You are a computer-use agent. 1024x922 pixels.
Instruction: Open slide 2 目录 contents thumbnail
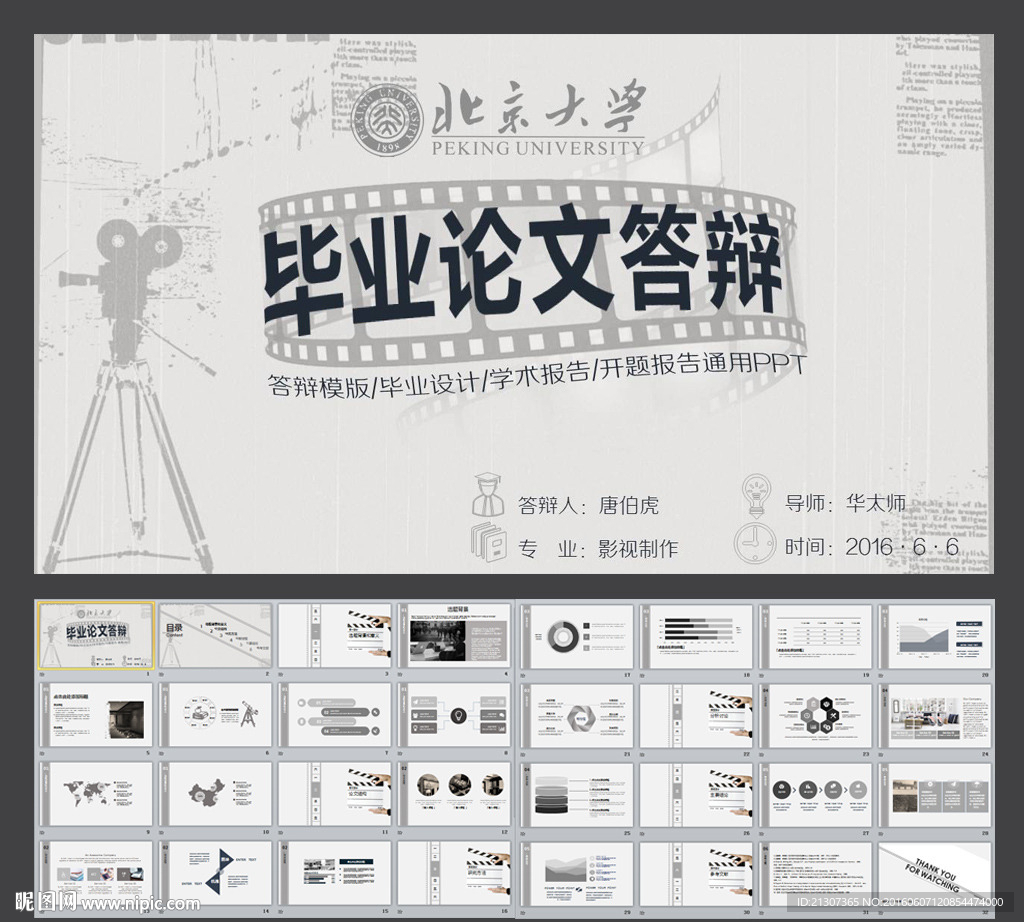coord(215,635)
